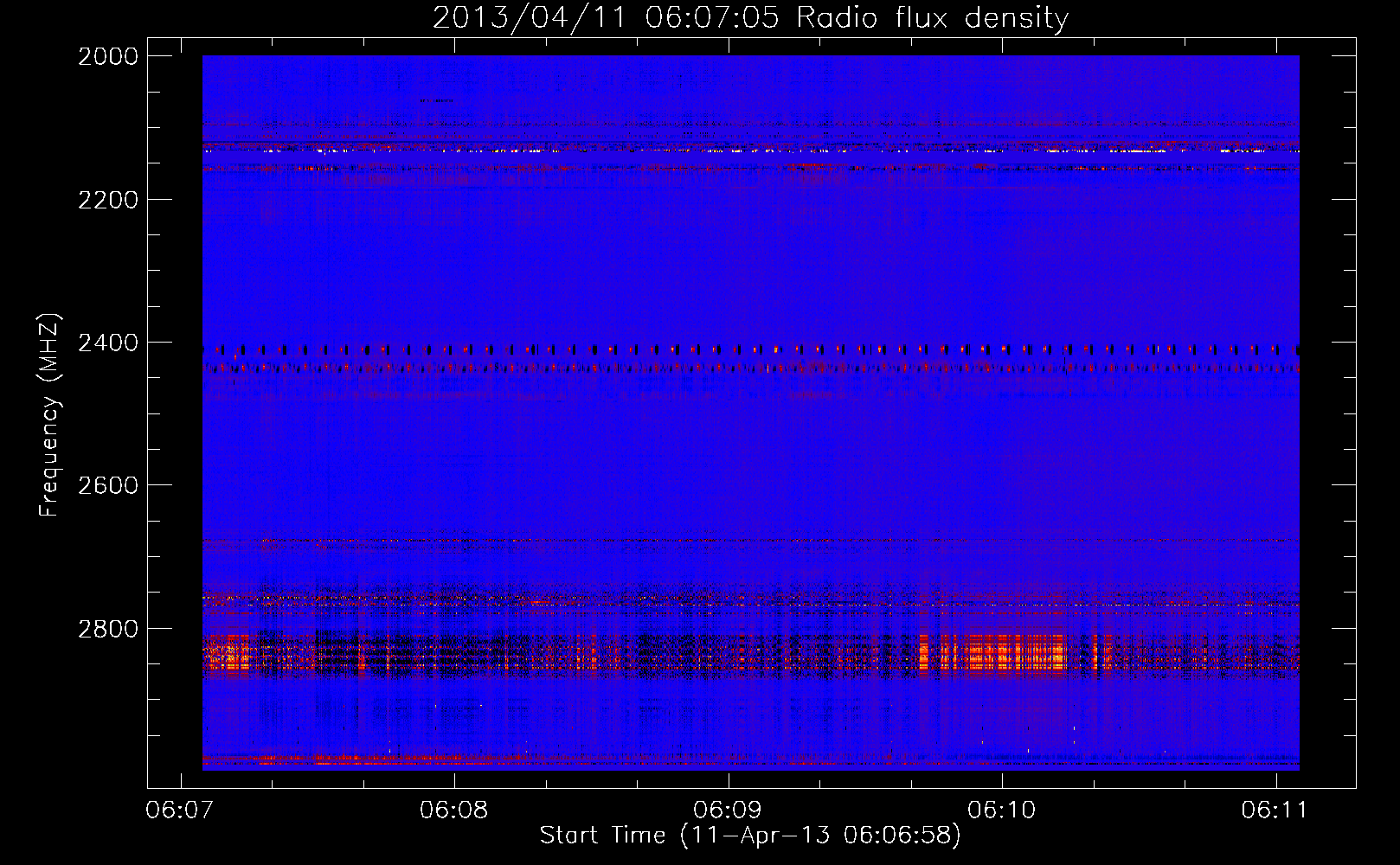The height and width of the screenshot is (865, 1400).
Task: Click the 06:09 time tick label
Action: click(729, 811)
